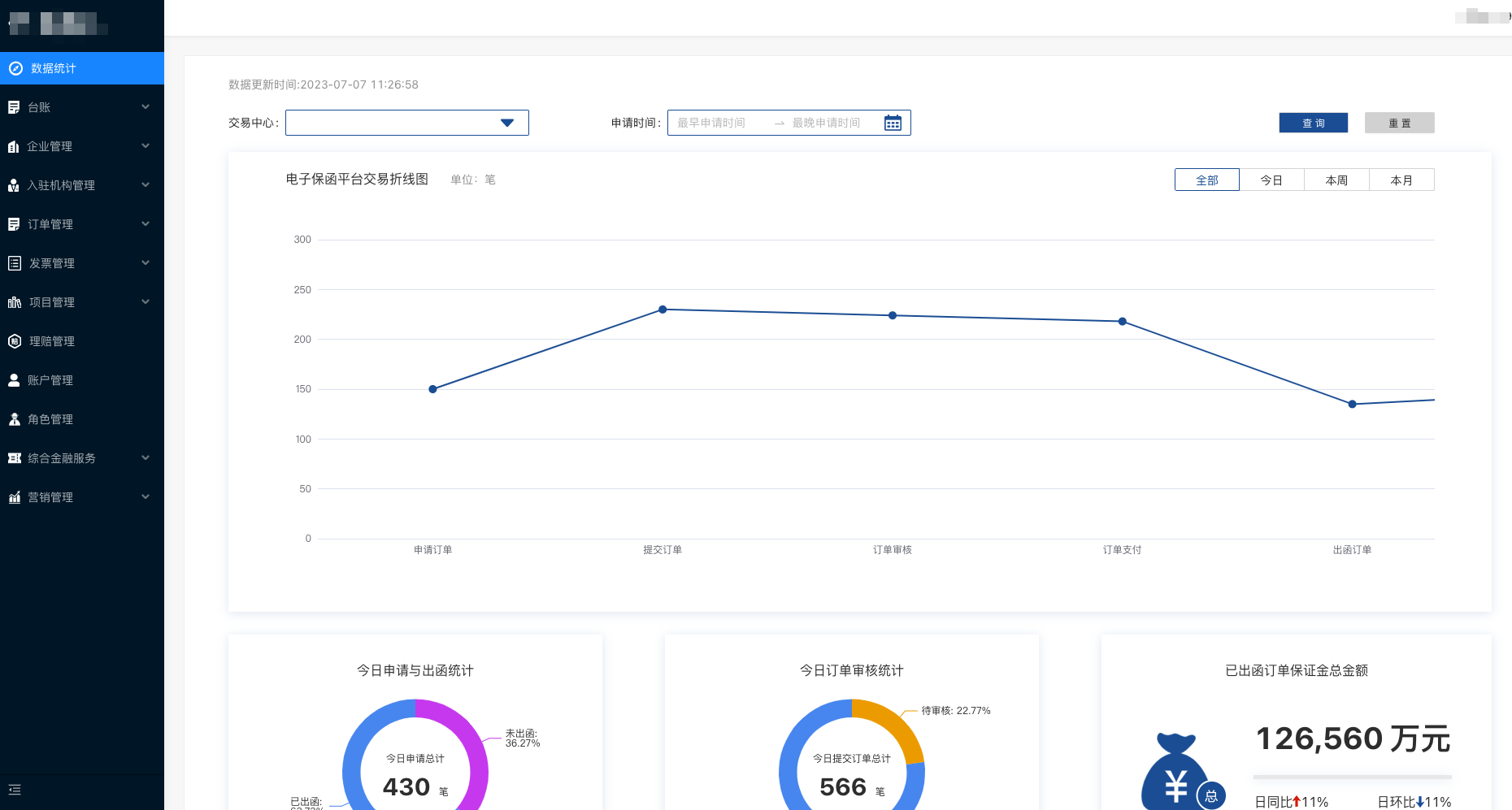This screenshot has width=1512, height=810.
Task: Click the 已出函订单保证金总金额 card title
Action: [1297, 670]
